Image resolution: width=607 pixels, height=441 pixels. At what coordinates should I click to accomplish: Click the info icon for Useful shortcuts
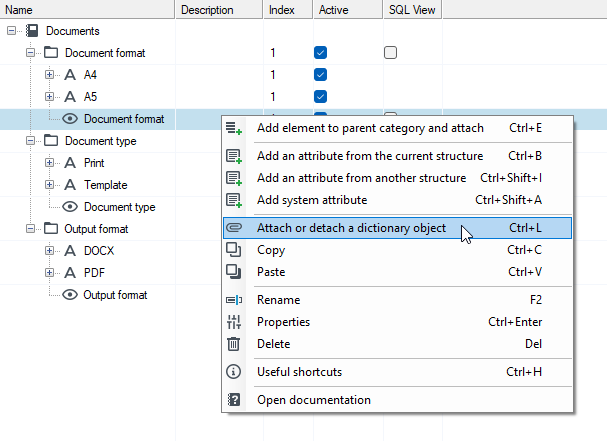(233, 372)
